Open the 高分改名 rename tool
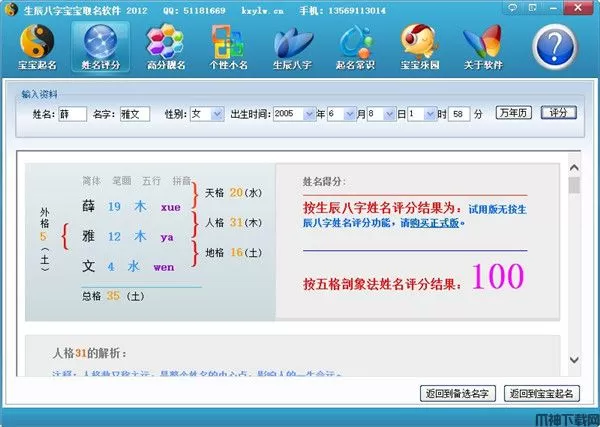Screen dimensions: 600x427 (x=165, y=47)
